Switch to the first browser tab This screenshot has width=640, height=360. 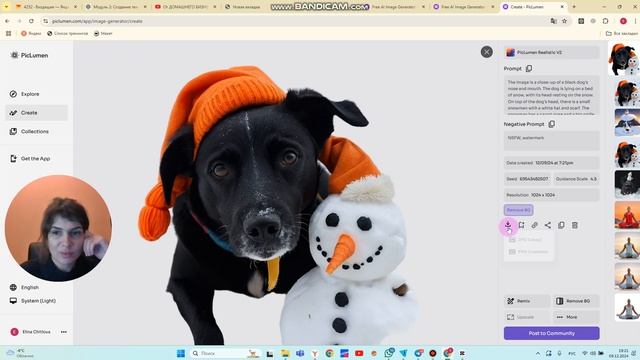45,7
